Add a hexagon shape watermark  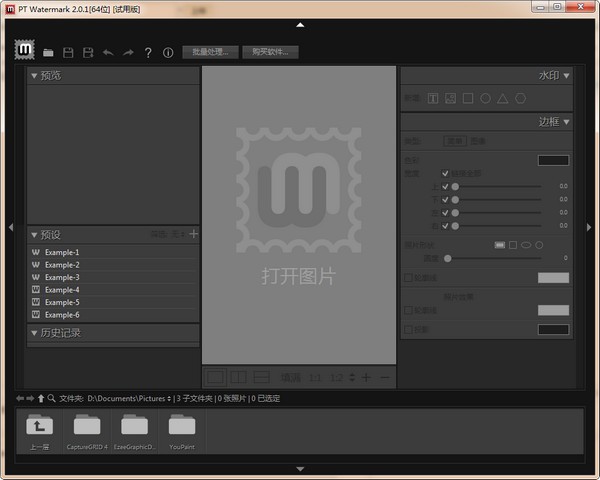(x=520, y=98)
